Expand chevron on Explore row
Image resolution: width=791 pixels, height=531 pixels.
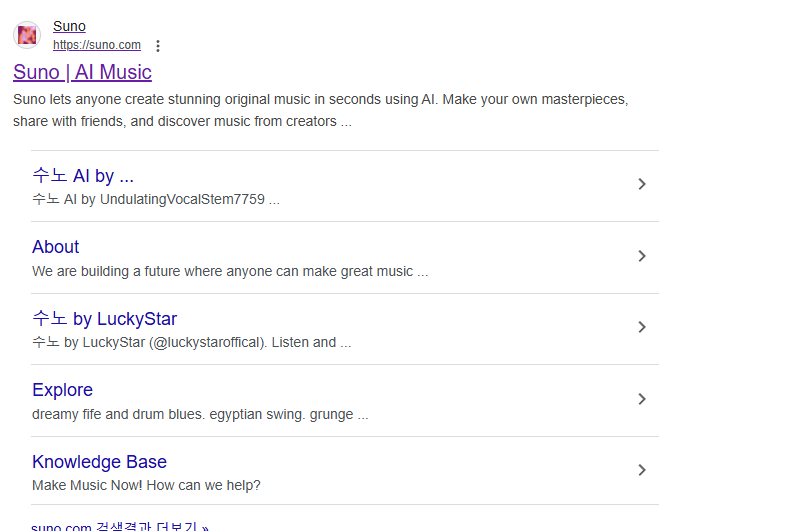[x=642, y=399]
